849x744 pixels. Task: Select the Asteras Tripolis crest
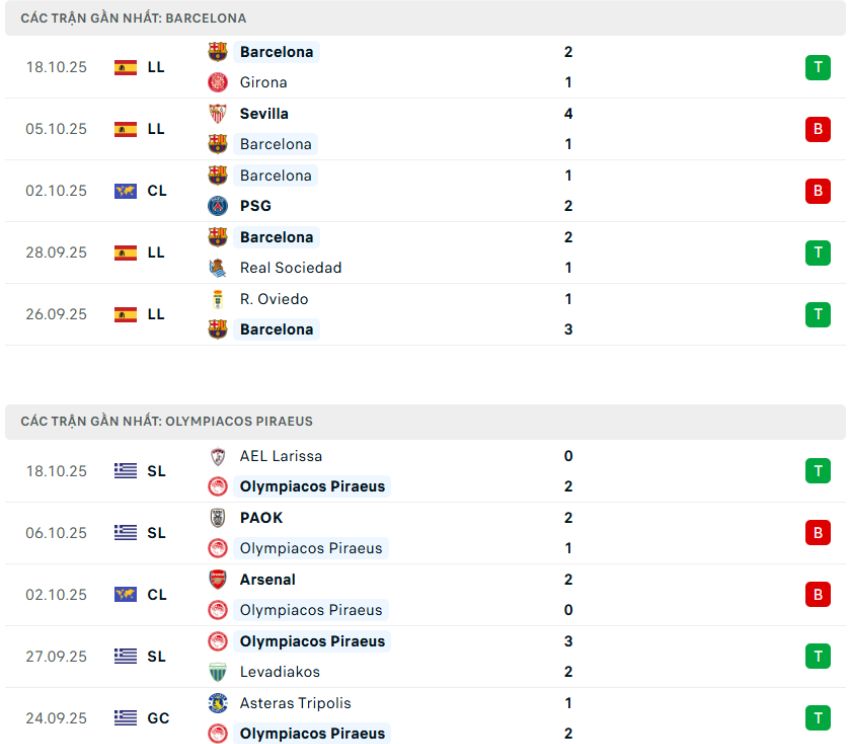coord(216,703)
